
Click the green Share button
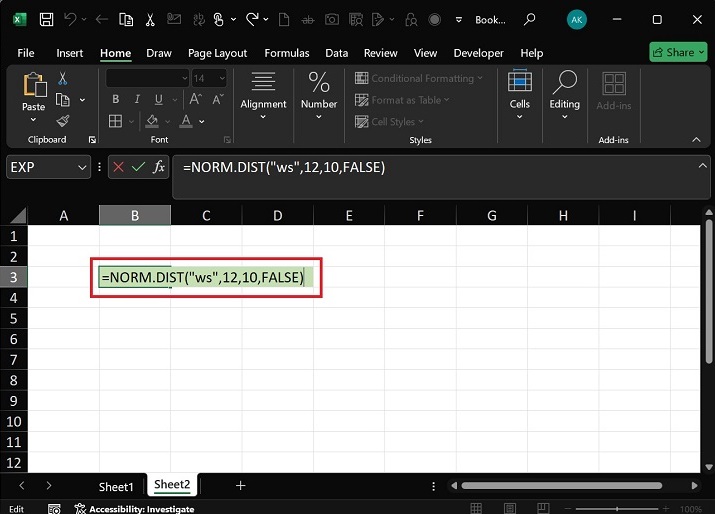(678, 52)
